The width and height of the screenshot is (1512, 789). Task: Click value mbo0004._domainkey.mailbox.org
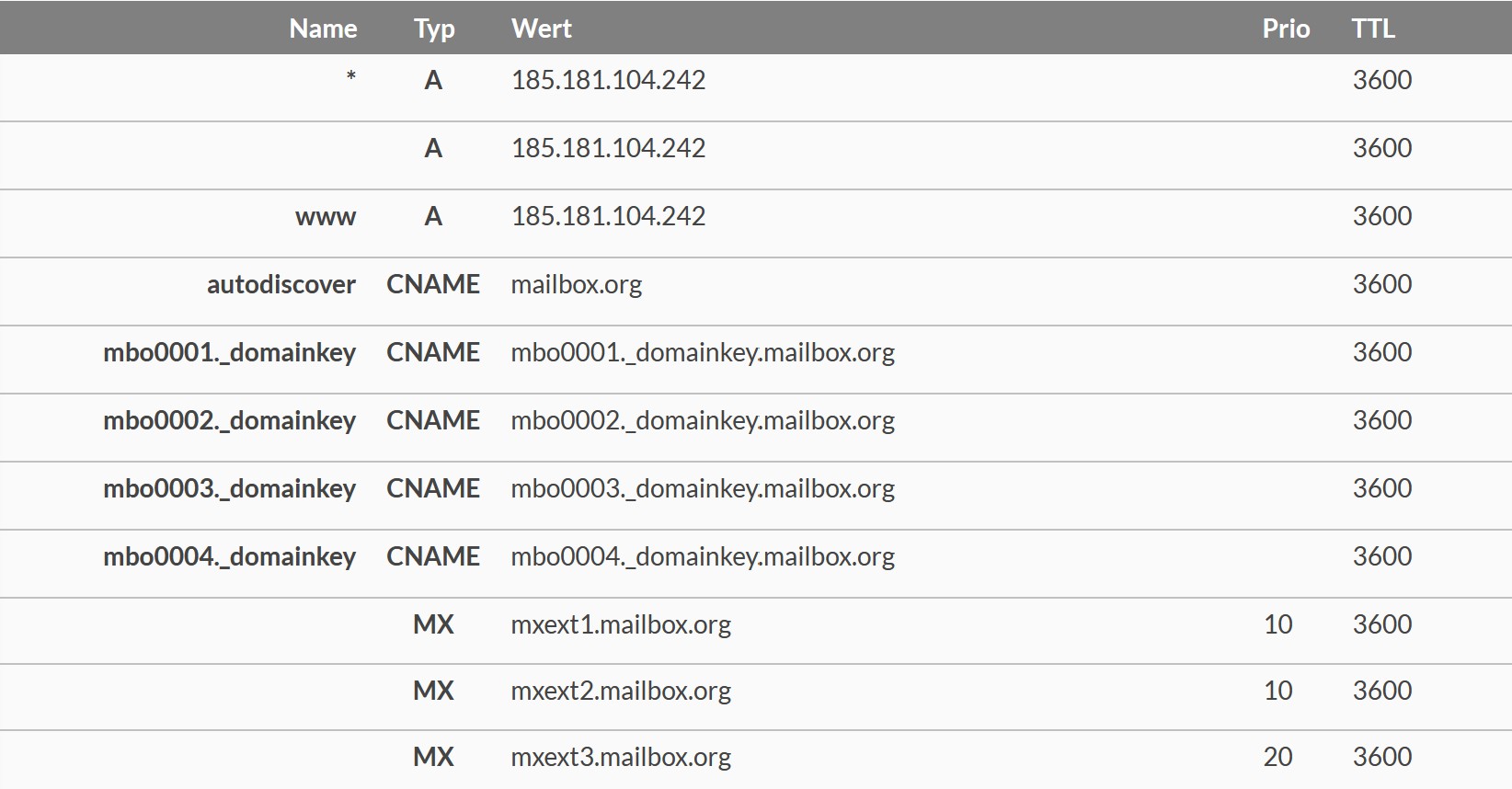tap(703, 557)
